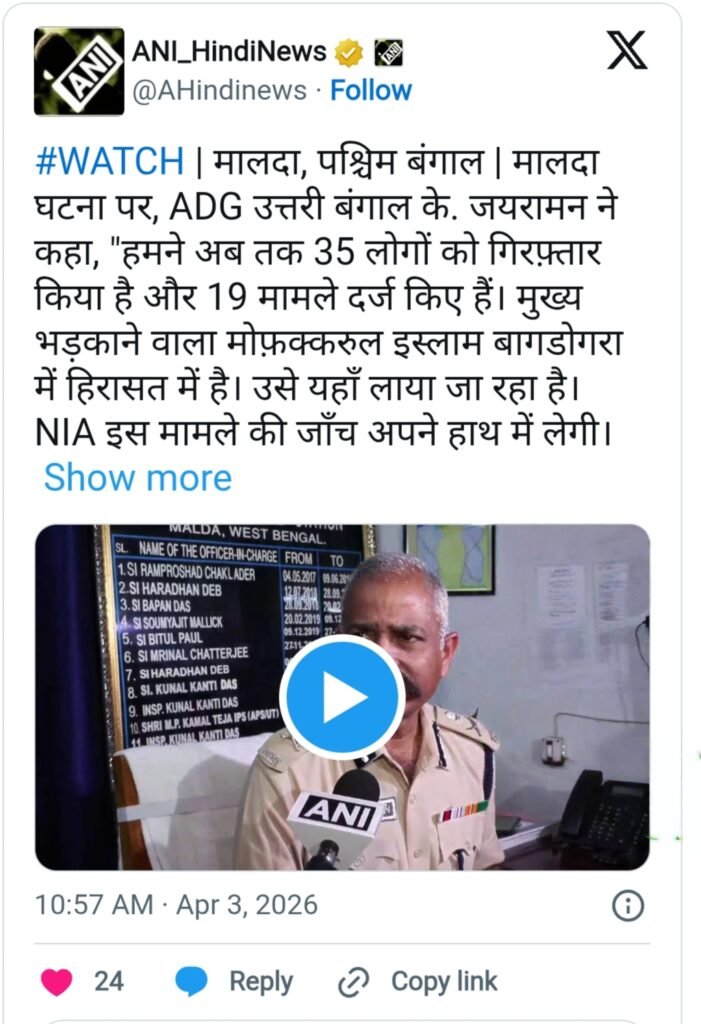Click the Copy link label
The image size is (701, 1024).
[x=444, y=982]
